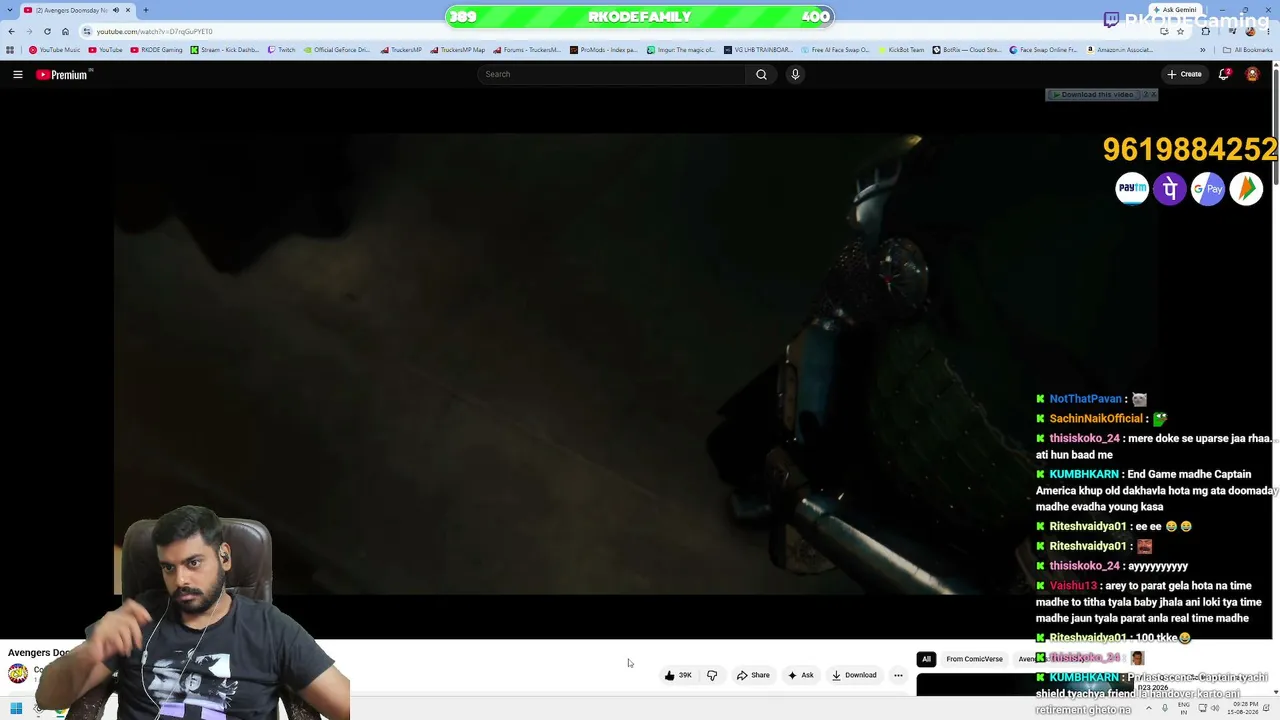Open Chrome apps grid in bookmarks bar
1280x720 pixels.
point(11,50)
